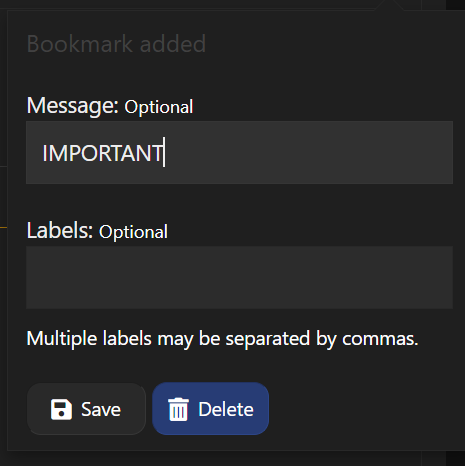
Task: Click the Optional text beside Labels
Action: [133, 232]
